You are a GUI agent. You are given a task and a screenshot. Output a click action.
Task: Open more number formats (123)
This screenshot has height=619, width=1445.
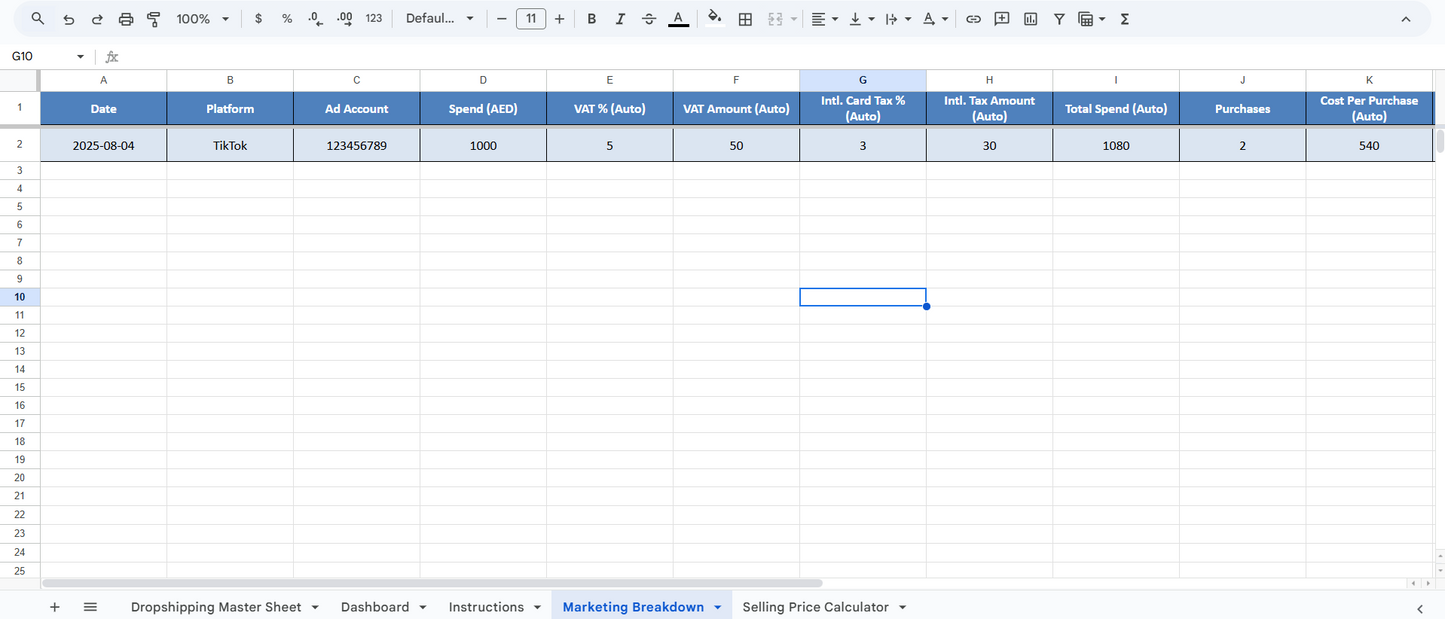tap(374, 19)
